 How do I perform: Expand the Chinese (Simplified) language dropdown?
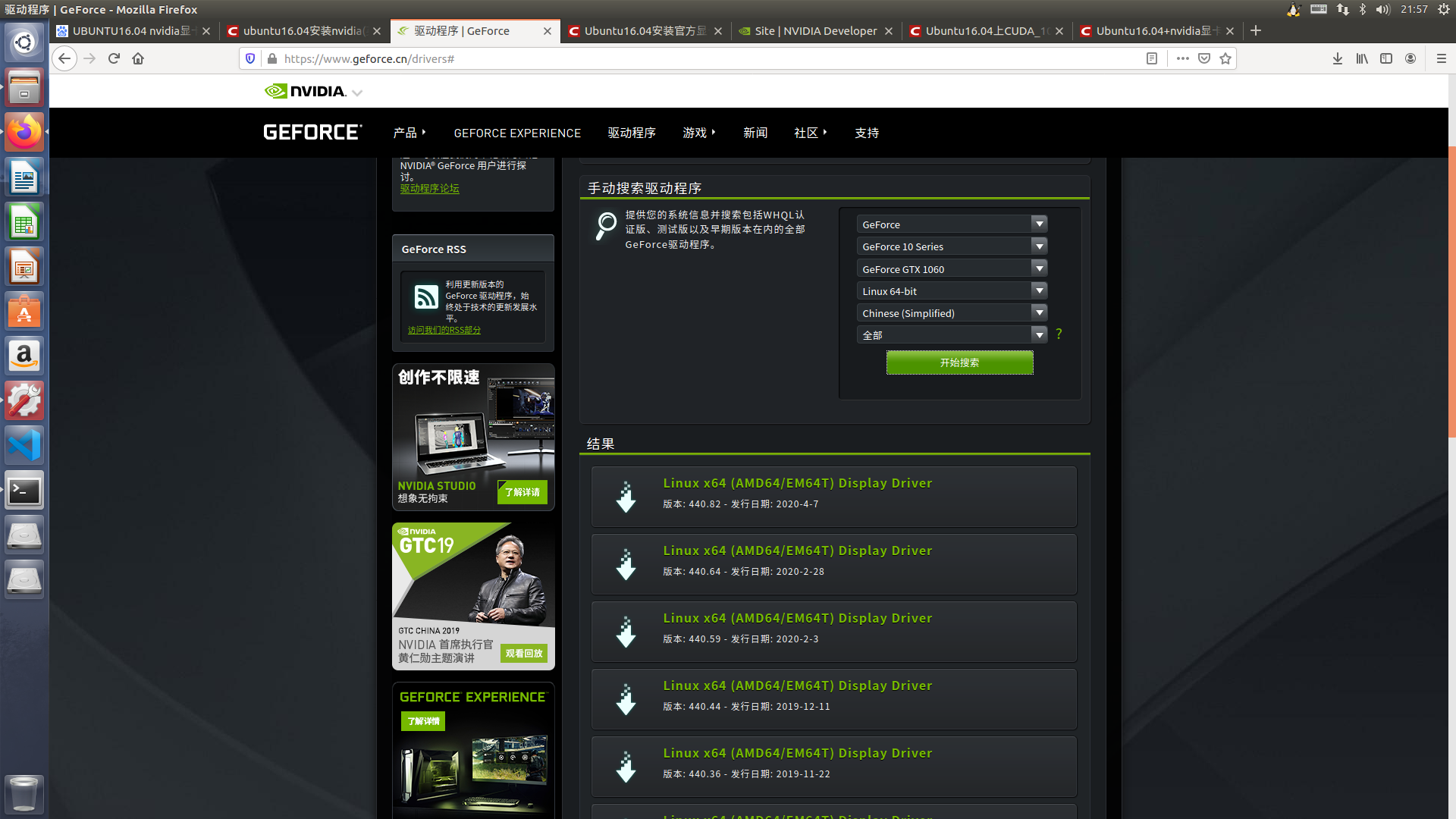click(x=952, y=313)
